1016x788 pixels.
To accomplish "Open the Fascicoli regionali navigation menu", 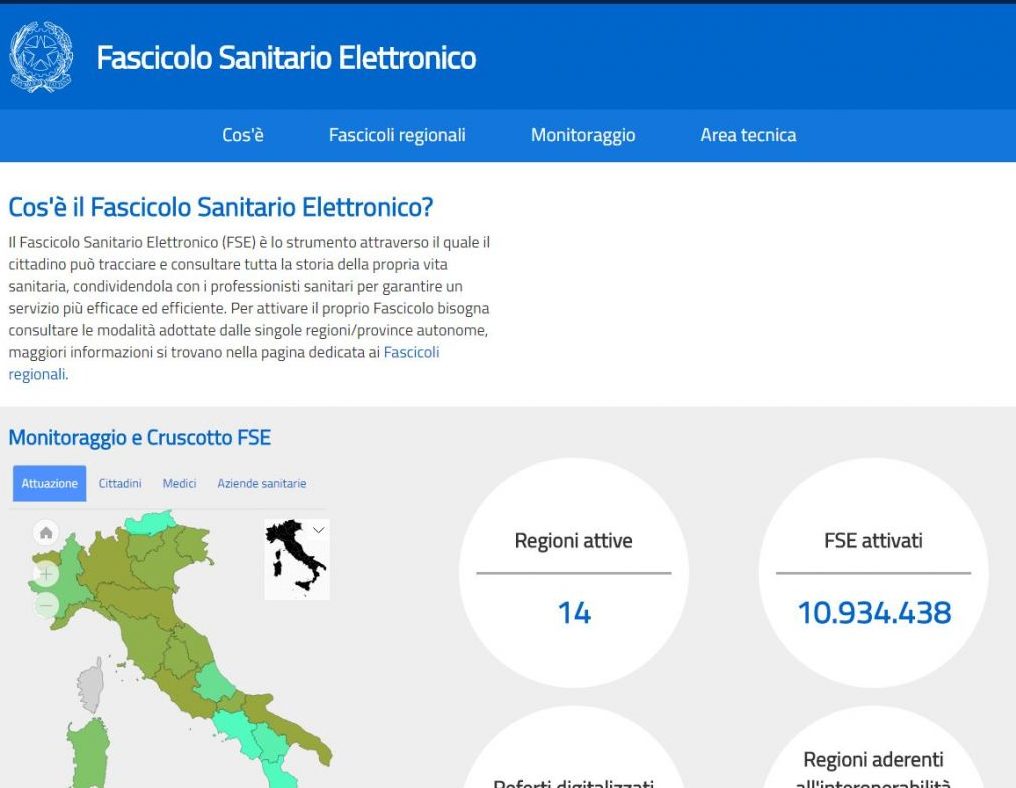I will [x=397, y=135].
